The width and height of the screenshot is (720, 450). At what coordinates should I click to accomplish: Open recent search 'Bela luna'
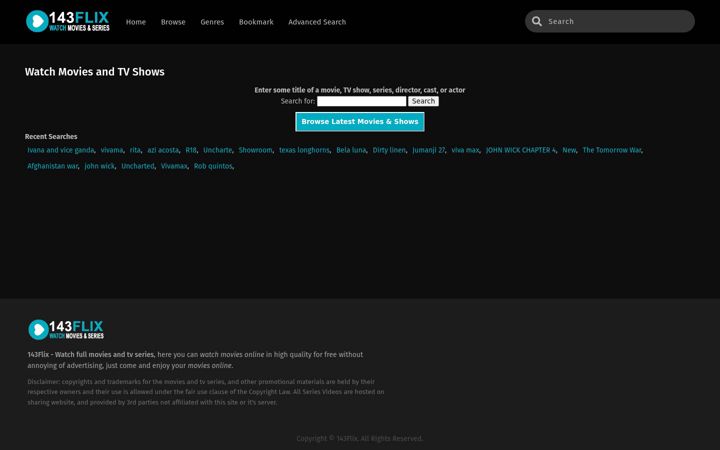[x=351, y=150]
